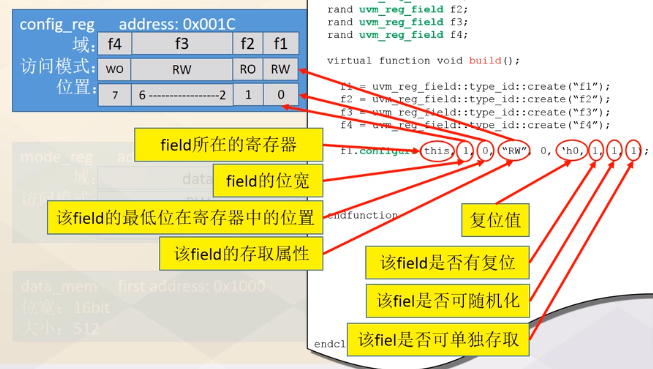Click the f3 field cell
This screenshot has width=653, height=369.
182,44
